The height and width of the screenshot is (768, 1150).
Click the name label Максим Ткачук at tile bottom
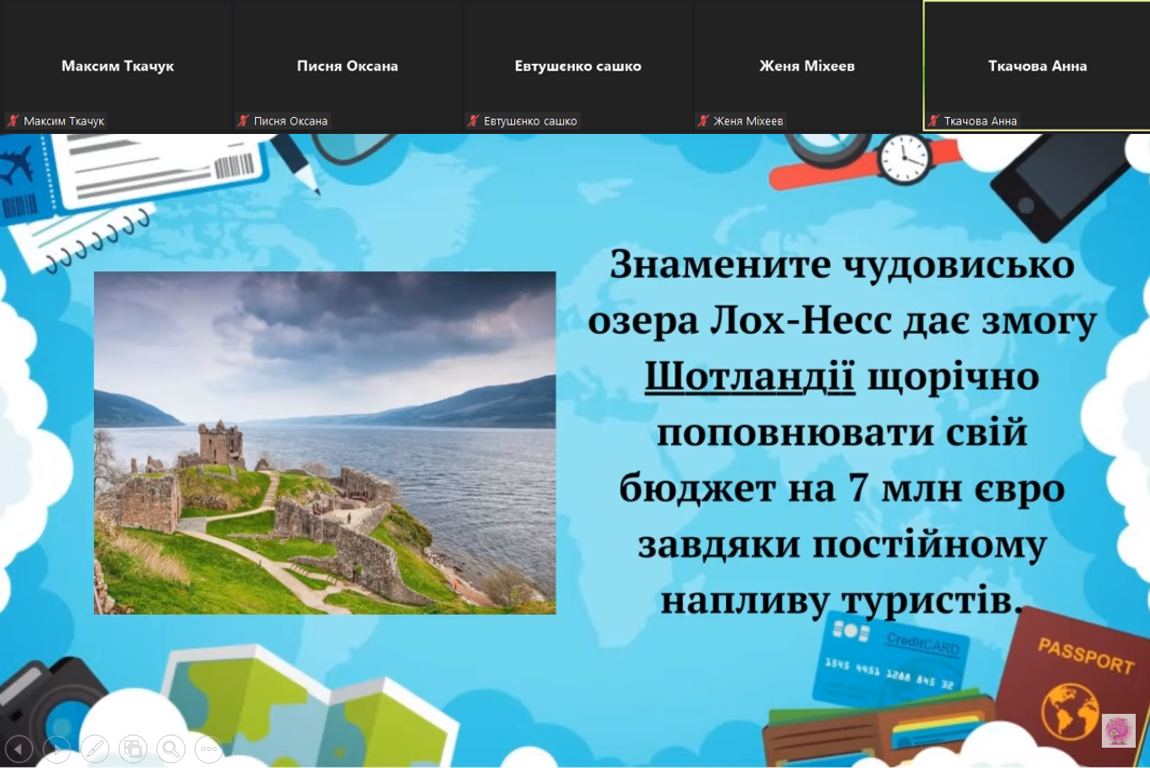pyautogui.click(x=64, y=121)
